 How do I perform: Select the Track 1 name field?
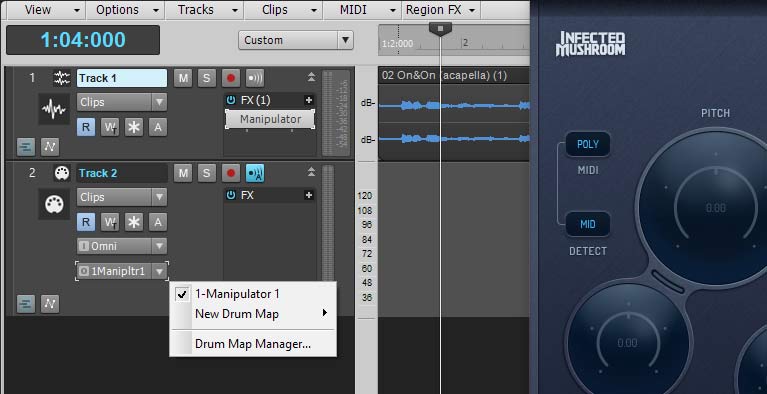coord(122,78)
